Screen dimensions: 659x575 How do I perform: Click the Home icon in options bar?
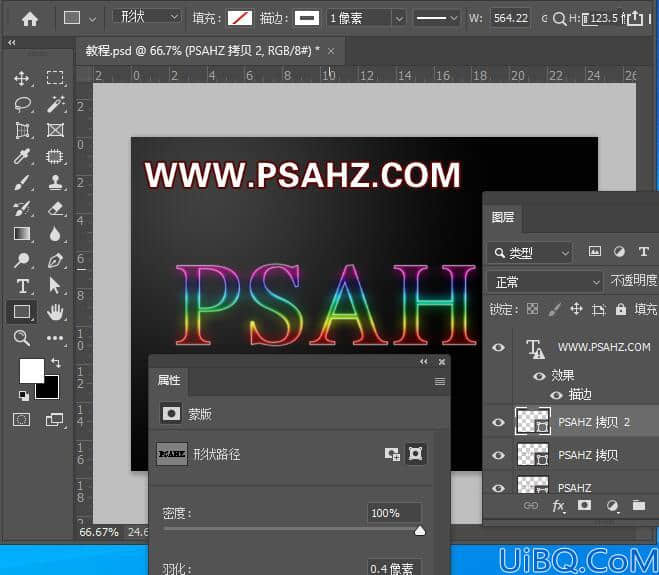point(30,18)
